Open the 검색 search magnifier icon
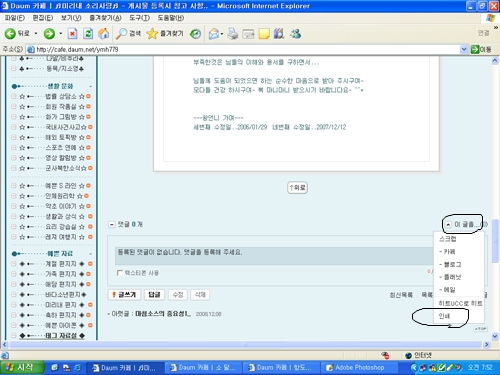 (121, 33)
